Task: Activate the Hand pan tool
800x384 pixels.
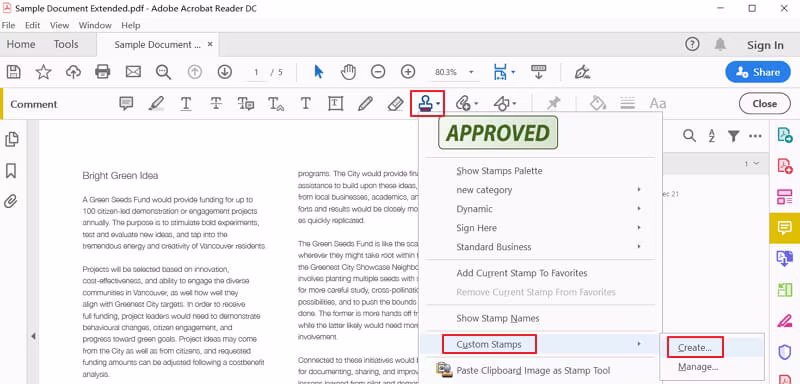Action: 348,72
